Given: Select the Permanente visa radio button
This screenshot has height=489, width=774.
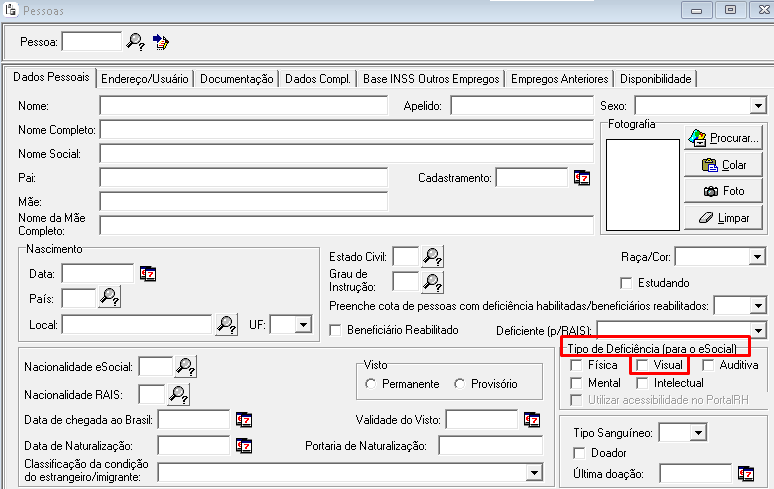Looking at the screenshot, I should click(x=371, y=384).
